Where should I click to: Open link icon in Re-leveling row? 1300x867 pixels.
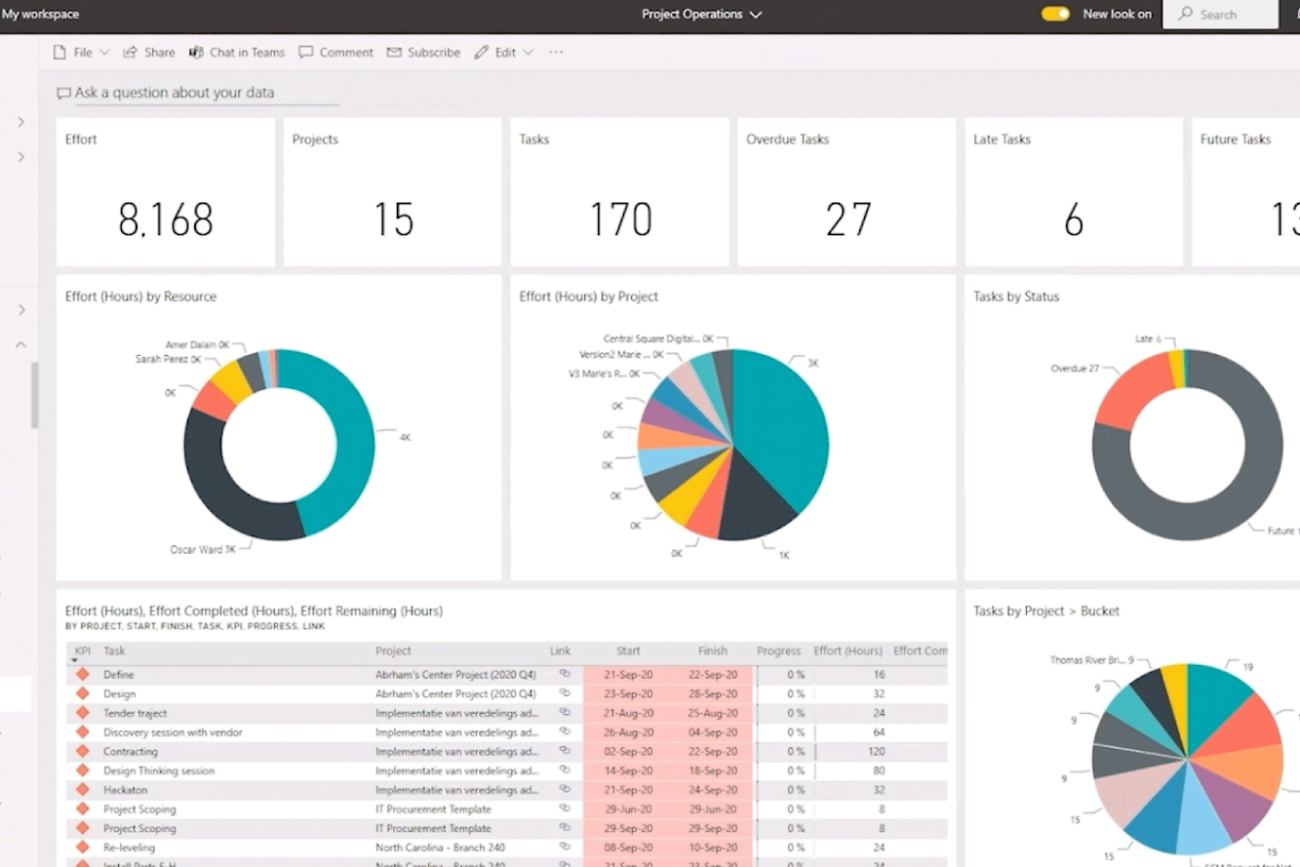click(x=564, y=847)
